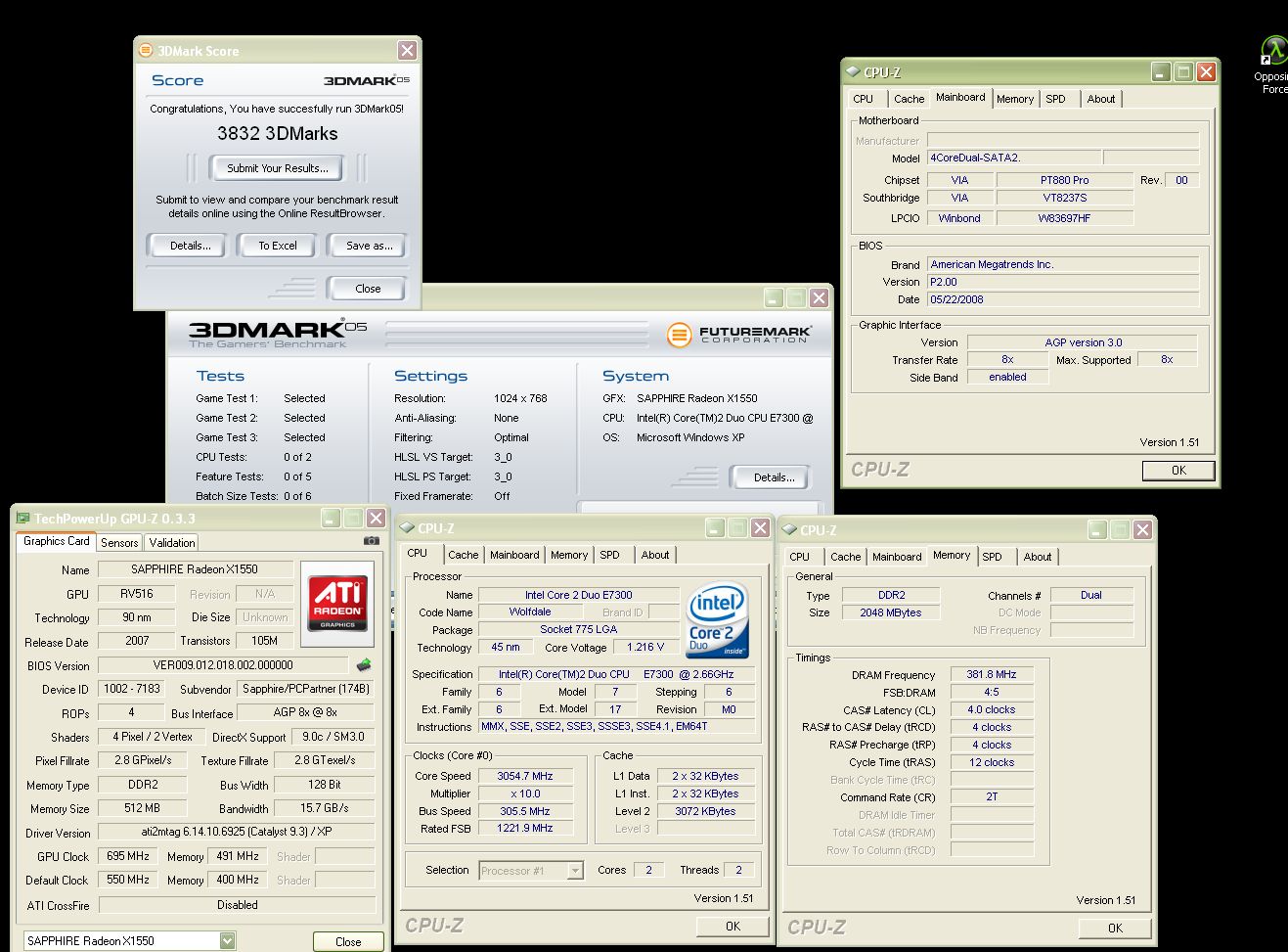This screenshot has height=952, width=1288.
Task: Click Close button at bottom of GPU-Z
Action: 348,942
